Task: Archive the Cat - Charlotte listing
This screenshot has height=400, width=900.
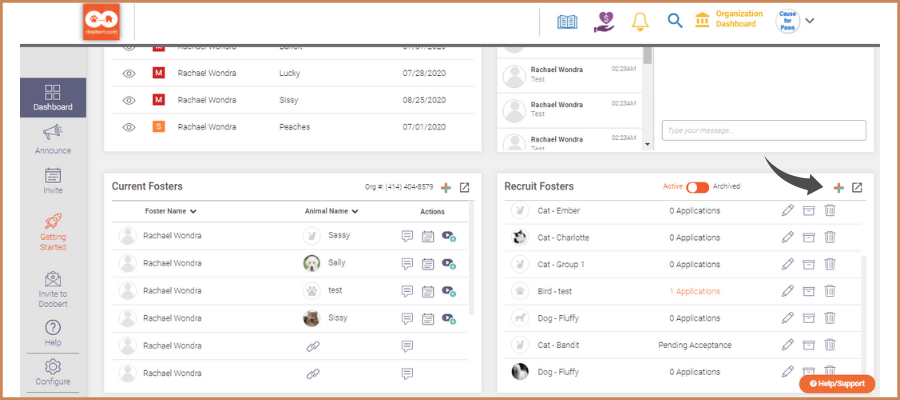Action: tap(808, 237)
